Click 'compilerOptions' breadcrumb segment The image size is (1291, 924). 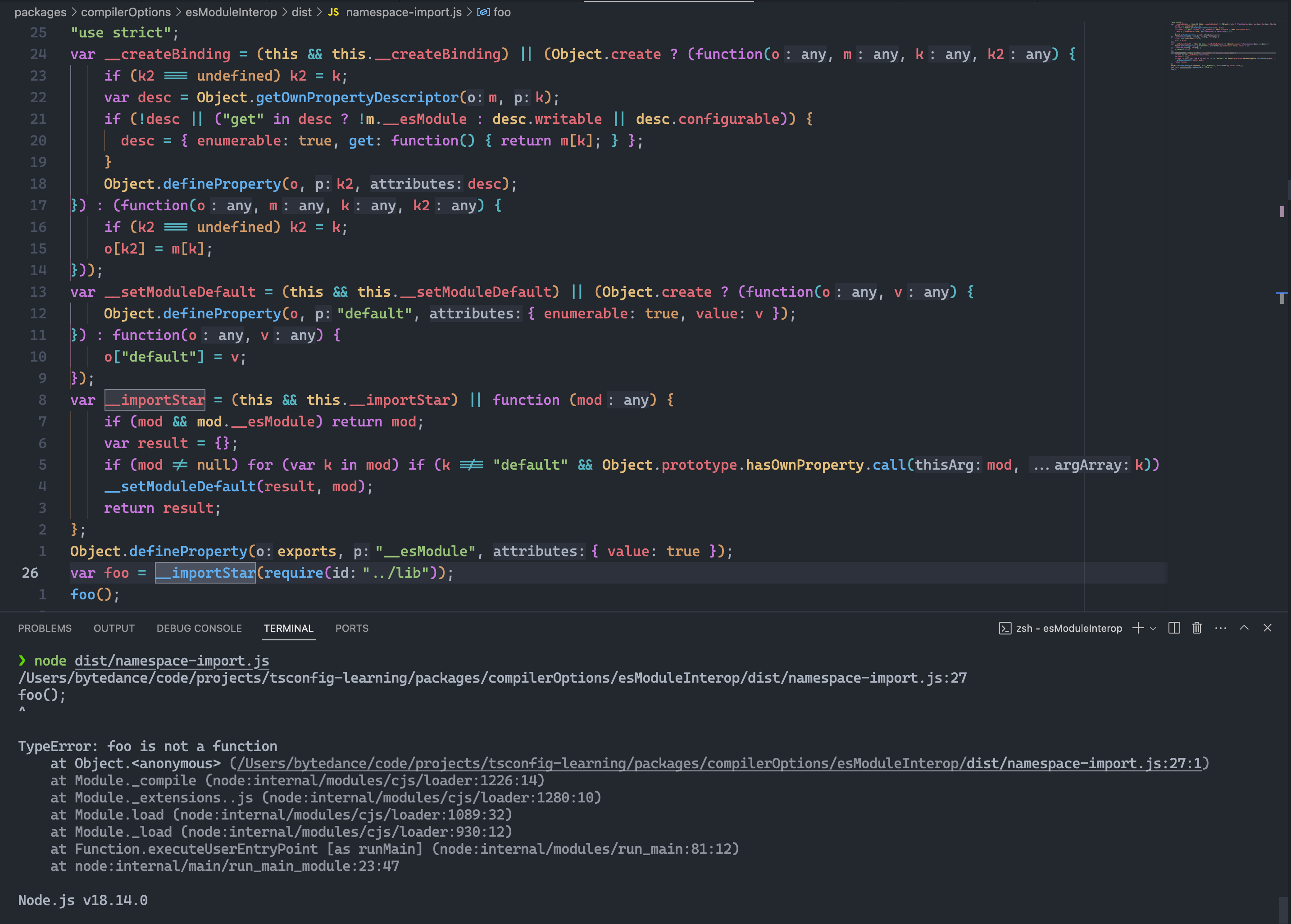(x=126, y=12)
